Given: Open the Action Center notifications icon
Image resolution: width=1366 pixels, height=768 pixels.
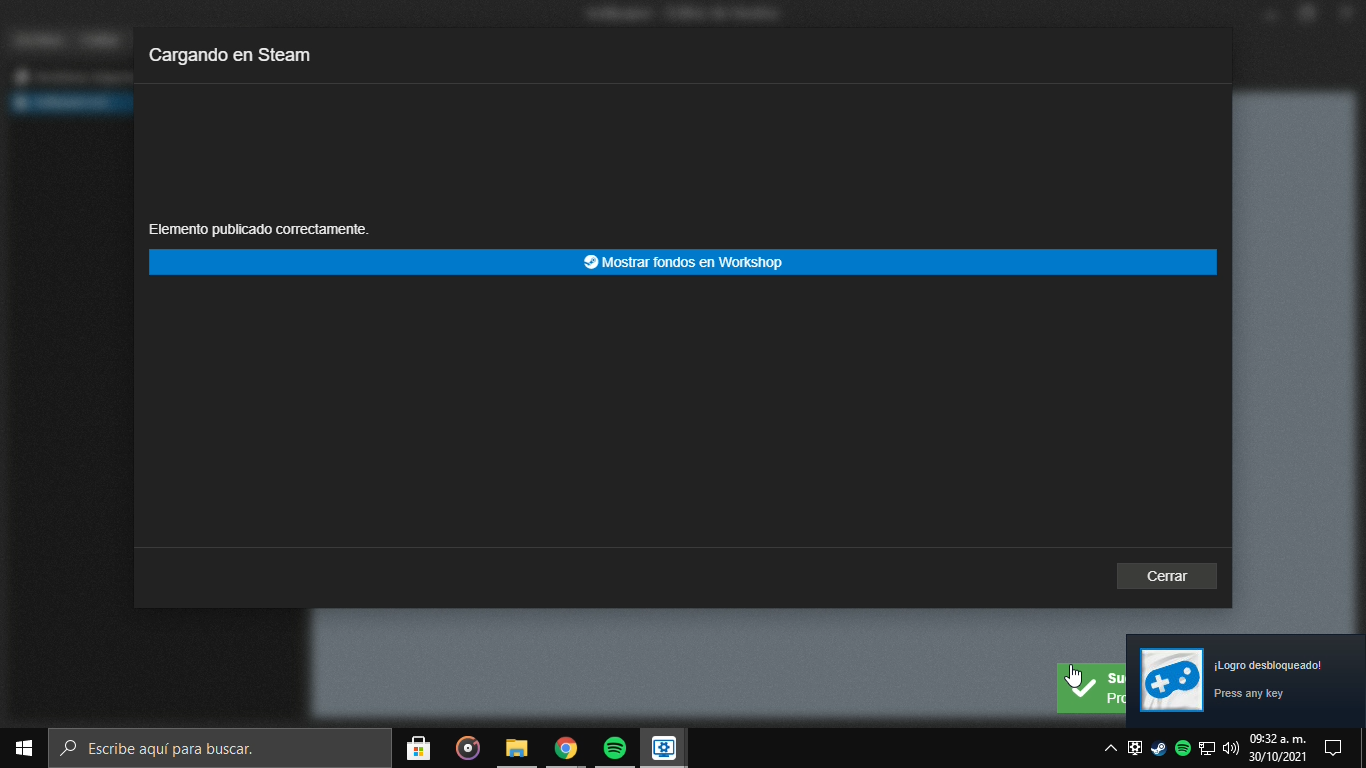Looking at the screenshot, I should pyautogui.click(x=1332, y=748).
